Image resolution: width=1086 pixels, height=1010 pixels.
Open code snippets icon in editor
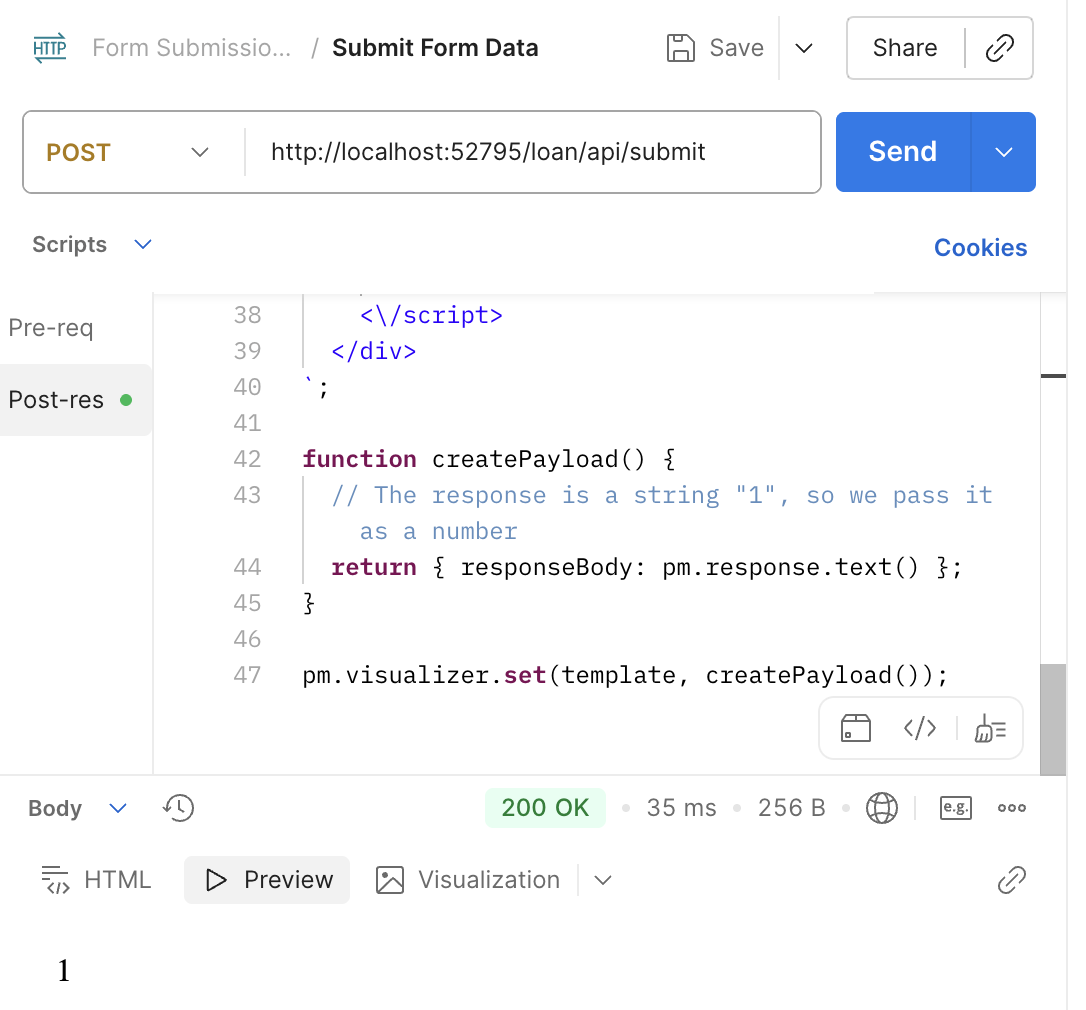click(x=920, y=728)
